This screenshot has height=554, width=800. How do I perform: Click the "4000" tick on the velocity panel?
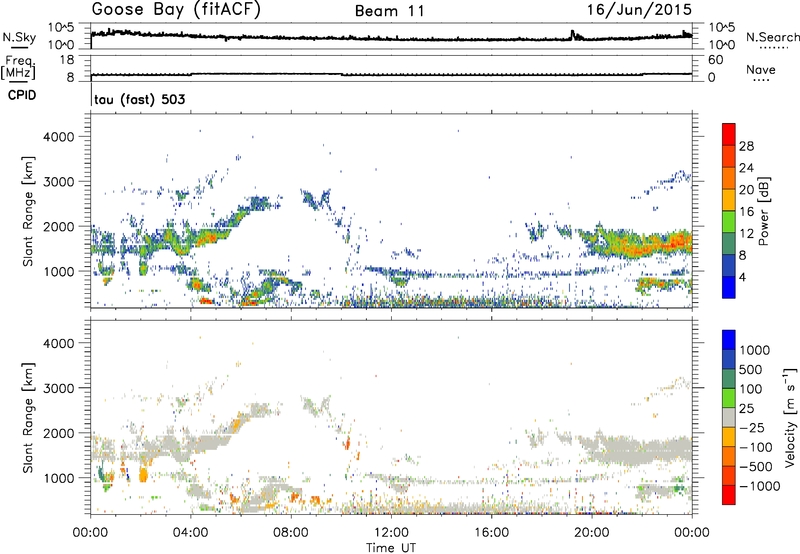[x=59, y=343]
